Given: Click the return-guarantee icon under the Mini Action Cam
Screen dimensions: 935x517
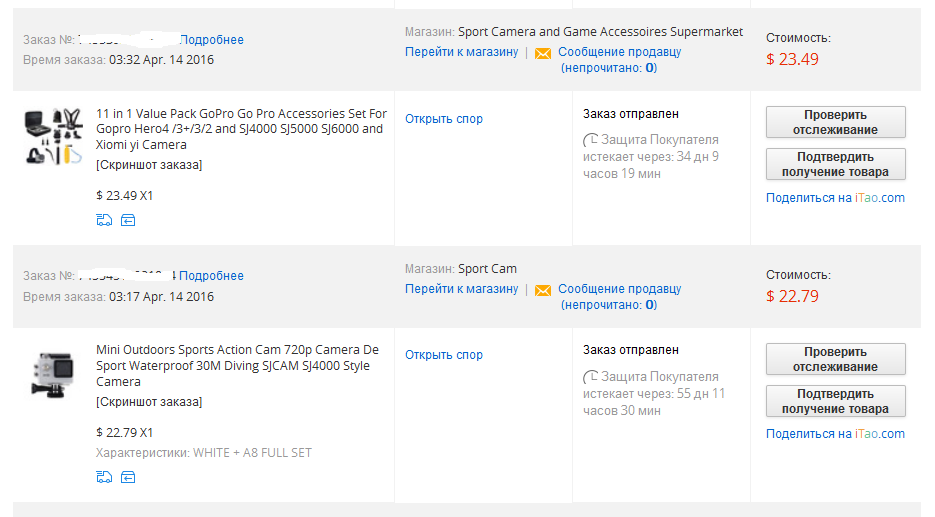Looking at the screenshot, I should pos(127,477).
